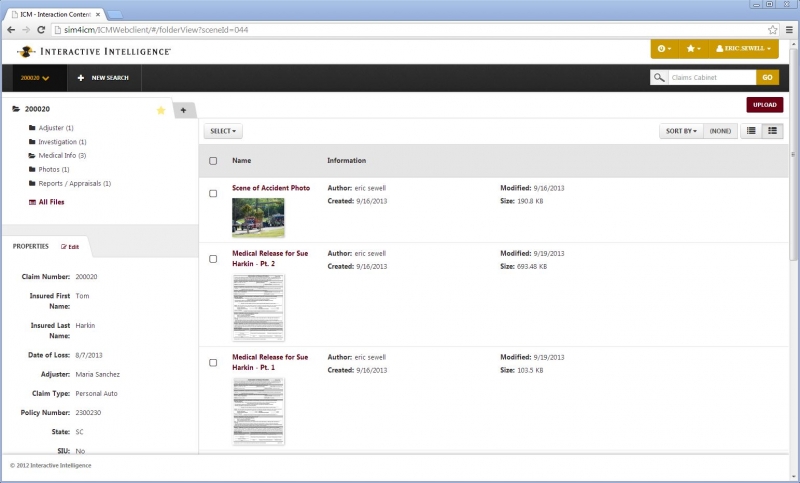The height and width of the screenshot is (483, 800).
Task: Switch to compact list view
Action: (752, 131)
